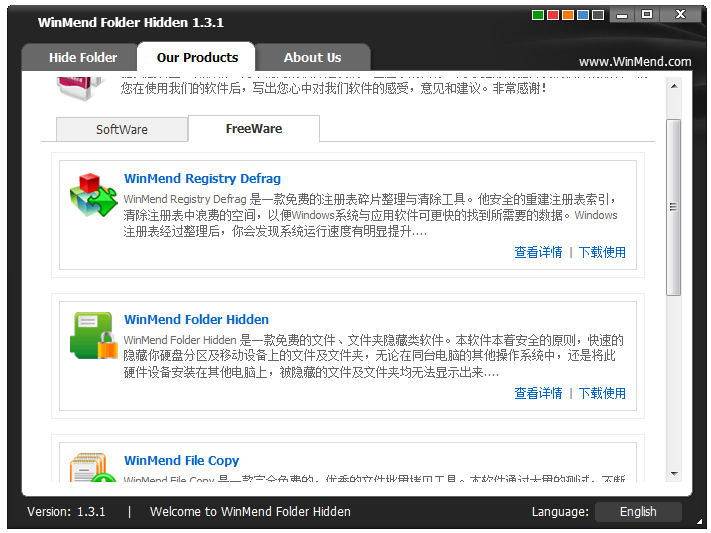Click 下载使用 for WinMend Registry Defrag
711x533 pixels.
[x=602, y=252]
